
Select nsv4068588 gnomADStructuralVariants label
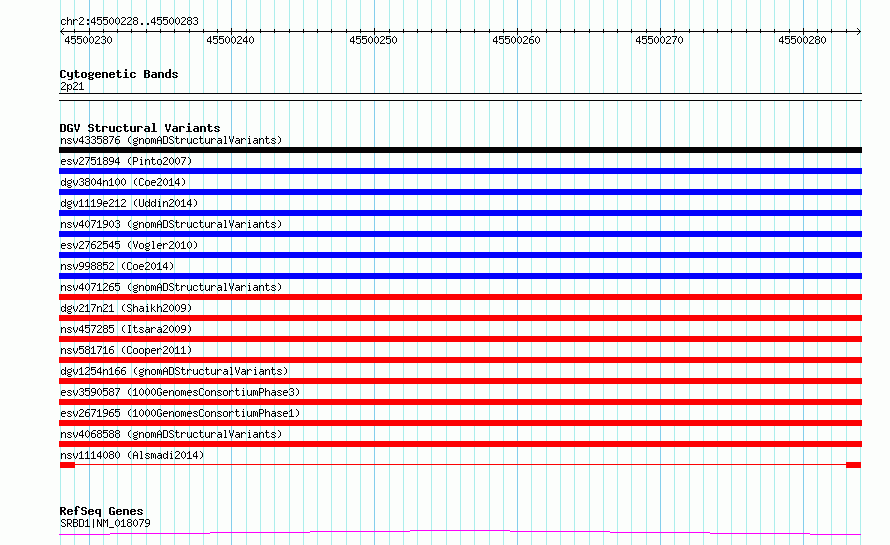pyautogui.click(x=171, y=434)
